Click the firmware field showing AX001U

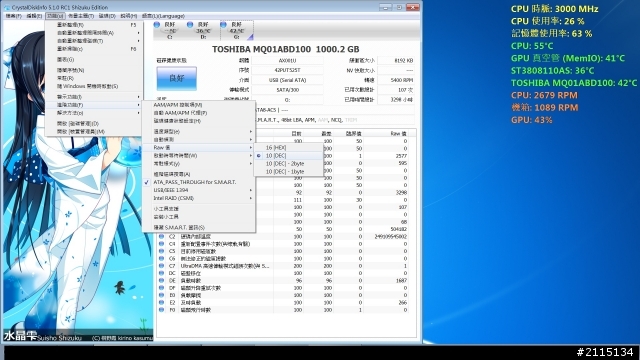[287, 60]
